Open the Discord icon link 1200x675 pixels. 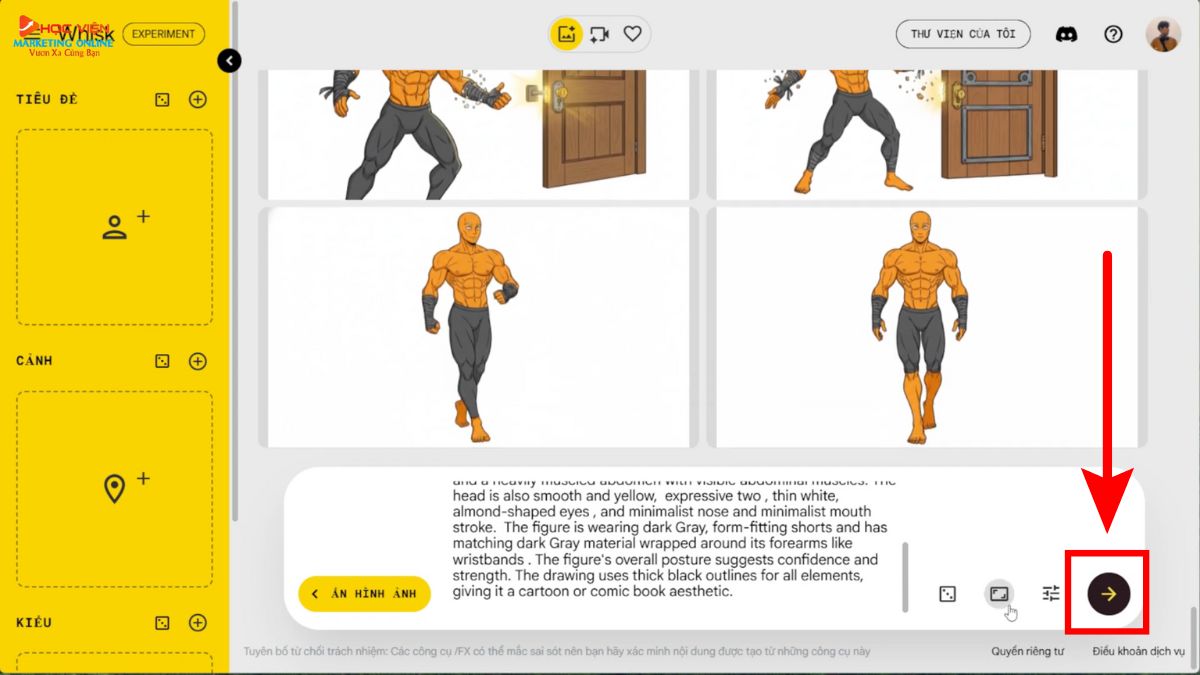point(1066,34)
